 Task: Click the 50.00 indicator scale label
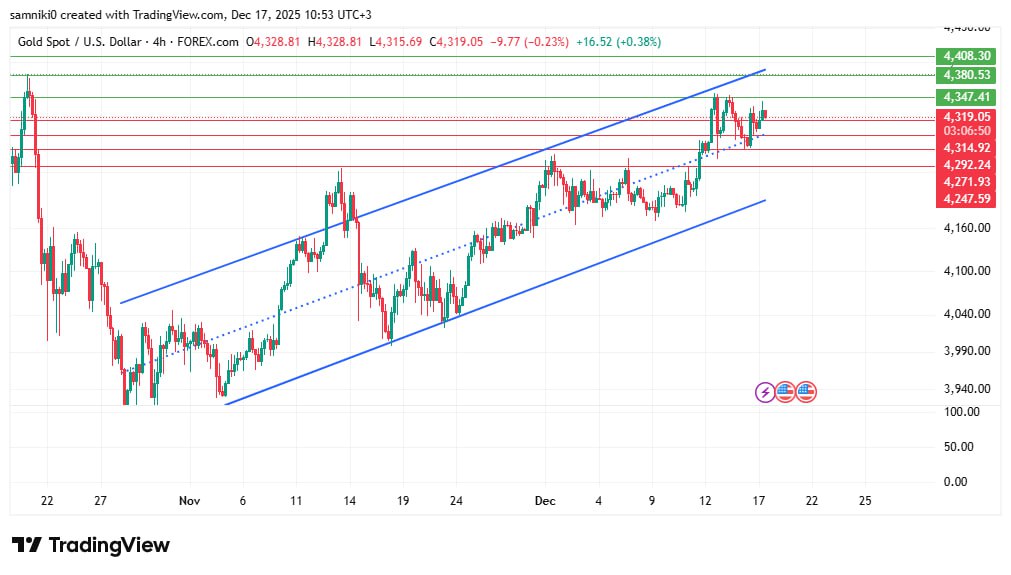[959, 447]
